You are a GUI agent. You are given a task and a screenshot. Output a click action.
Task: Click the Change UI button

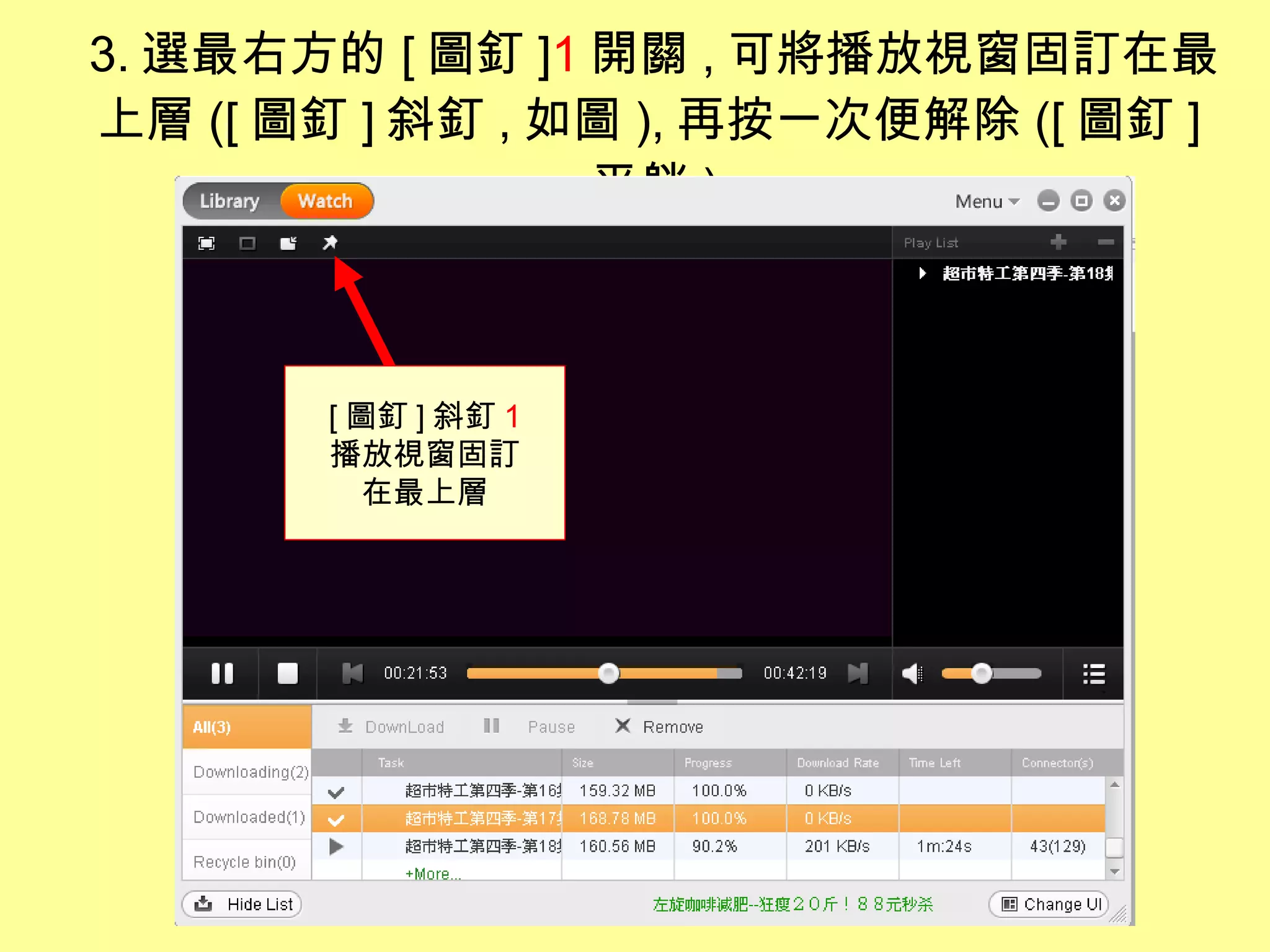(x=1049, y=904)
